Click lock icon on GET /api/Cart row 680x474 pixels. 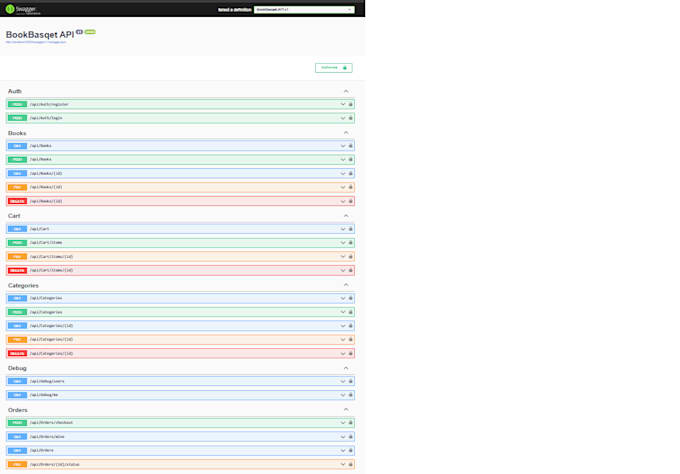tap(350, 229)
